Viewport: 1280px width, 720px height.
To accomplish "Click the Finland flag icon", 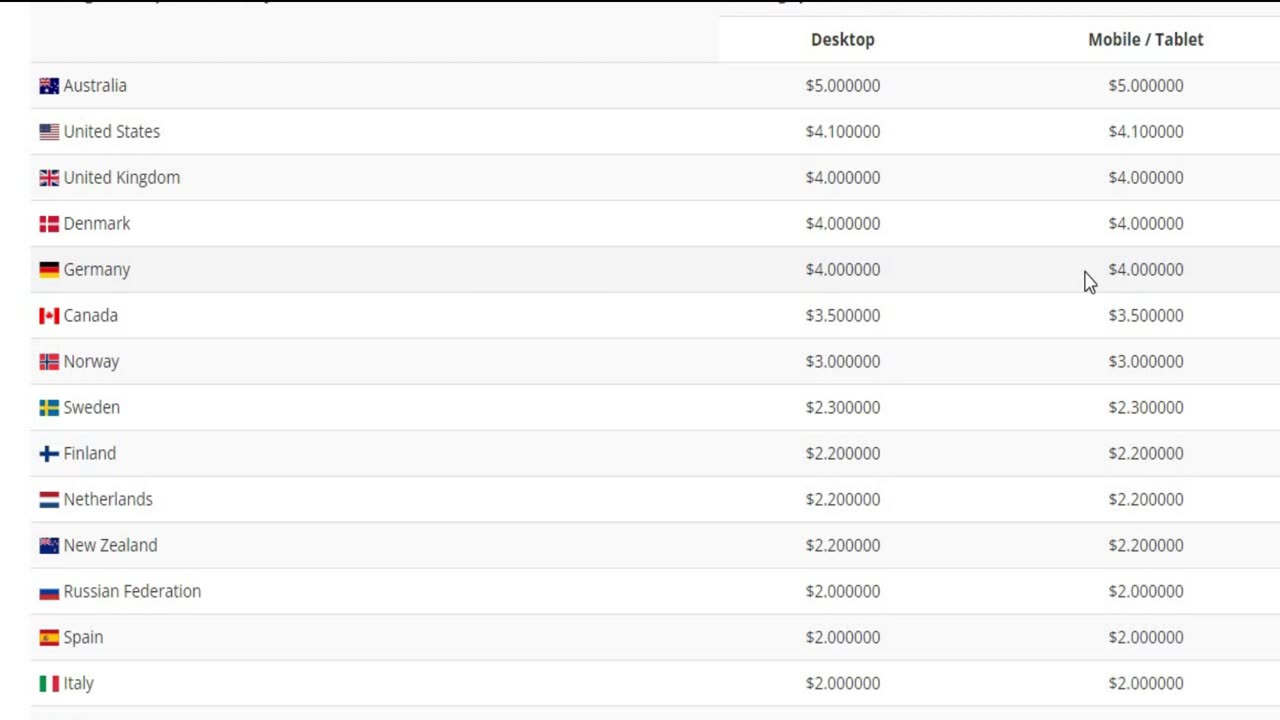I will click(x=49, y=454).
